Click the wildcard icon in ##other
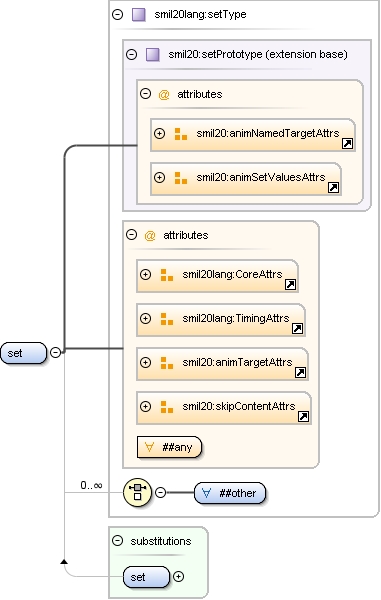Image resolution: width=381 pixels, height=600 pixels. click(x=206, y=493)
